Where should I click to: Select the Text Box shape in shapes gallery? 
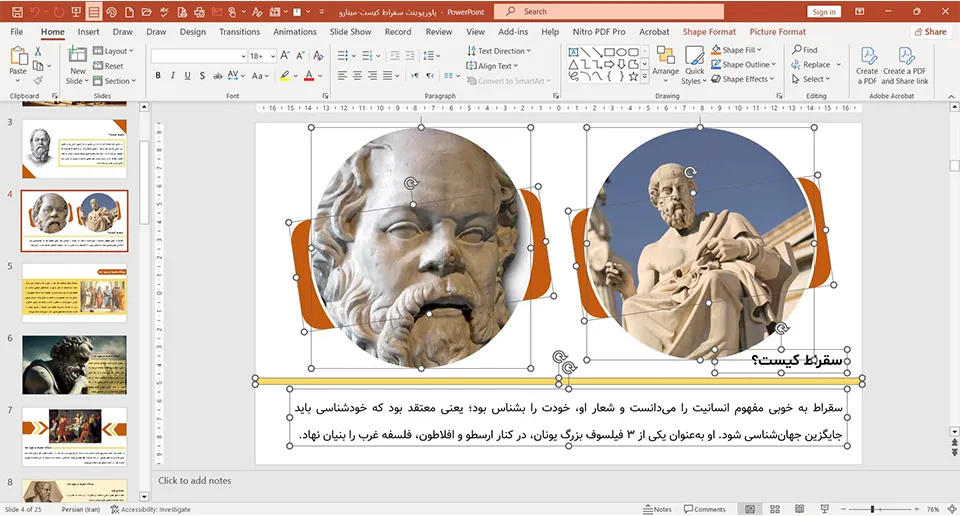(573, 52)
